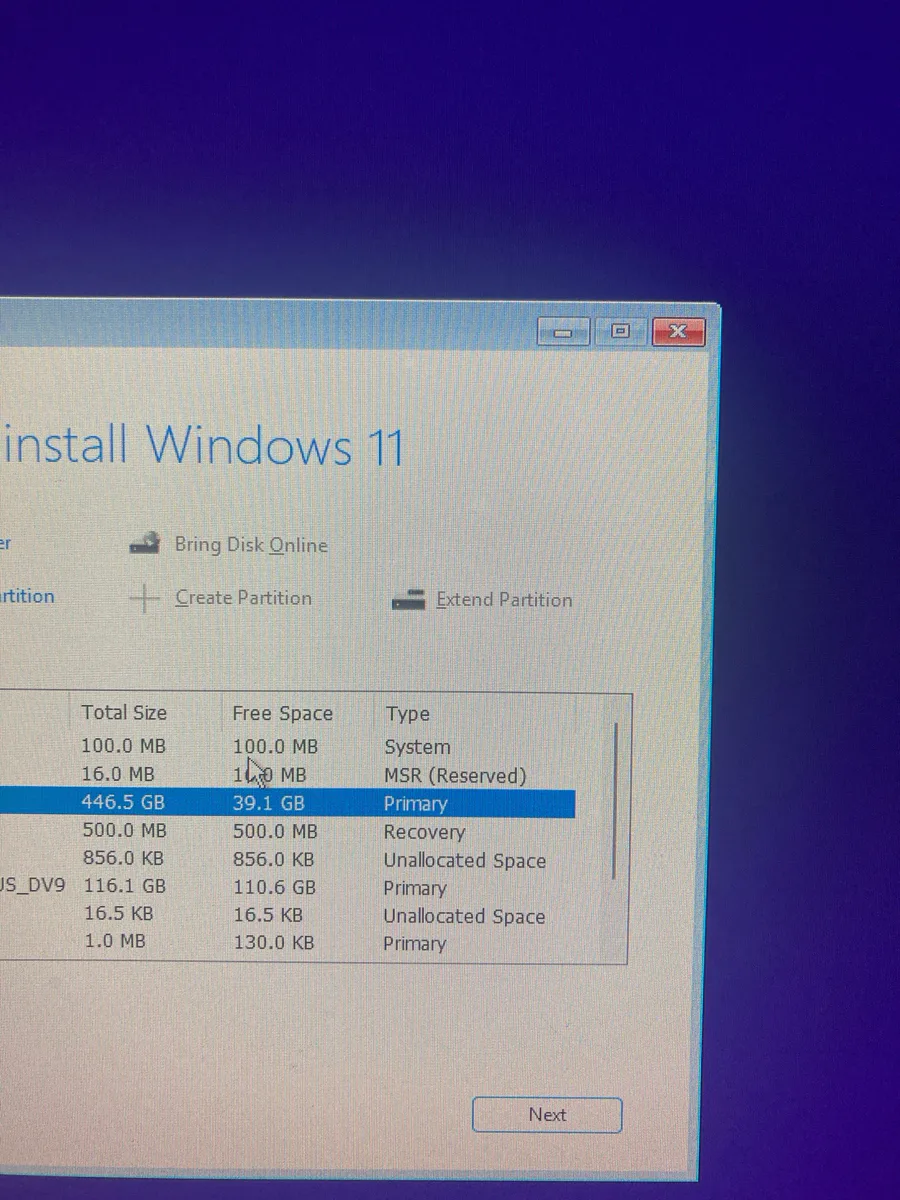This screenshot has height=1200, width=900.
Task: Minimize the Windows 11 setup window
Action: click(564, 331)
